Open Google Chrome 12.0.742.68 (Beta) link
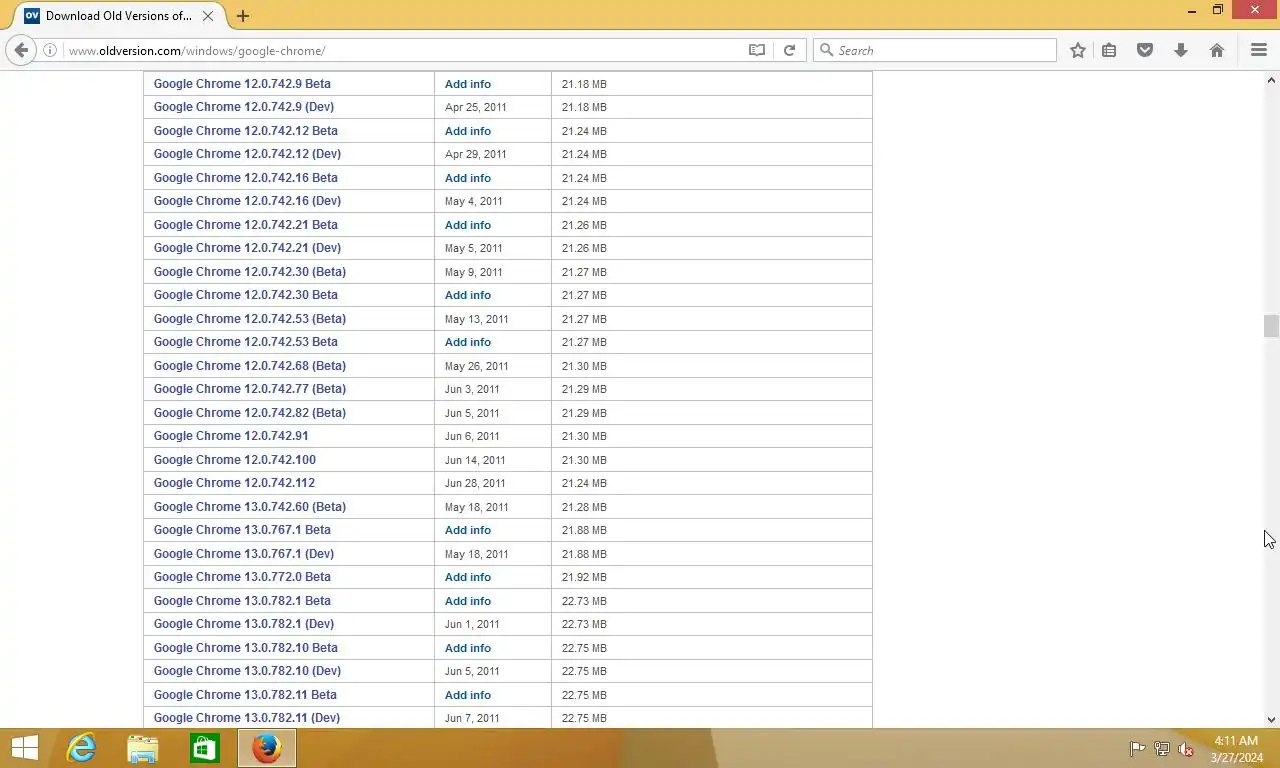The width and height of the screenshot is (1280, 768). pyautogui.click(x=250, y=366)
